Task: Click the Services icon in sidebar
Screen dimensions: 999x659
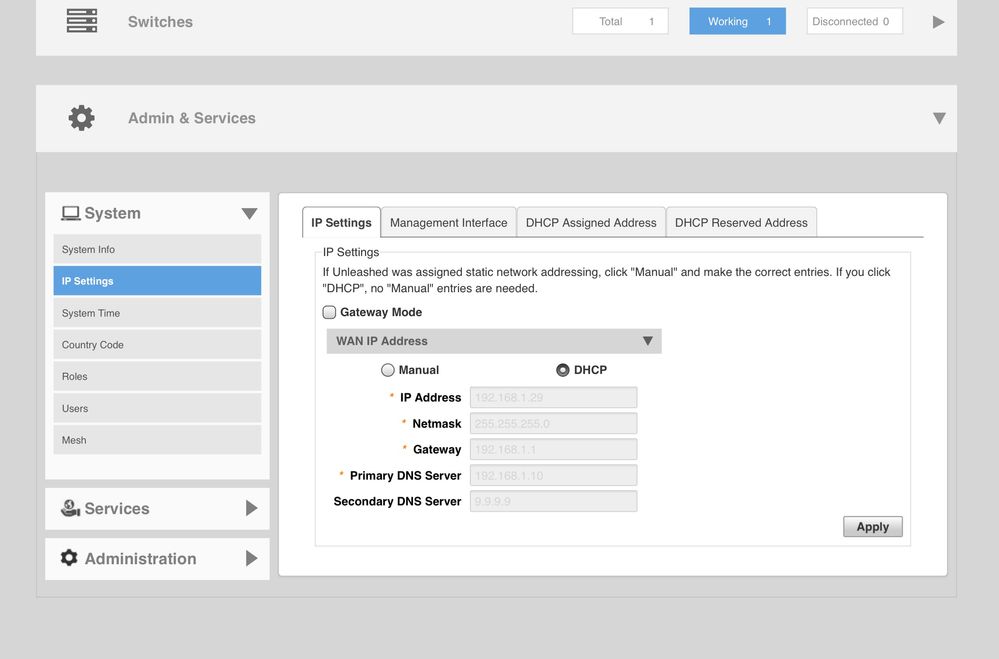Action: 70,508
